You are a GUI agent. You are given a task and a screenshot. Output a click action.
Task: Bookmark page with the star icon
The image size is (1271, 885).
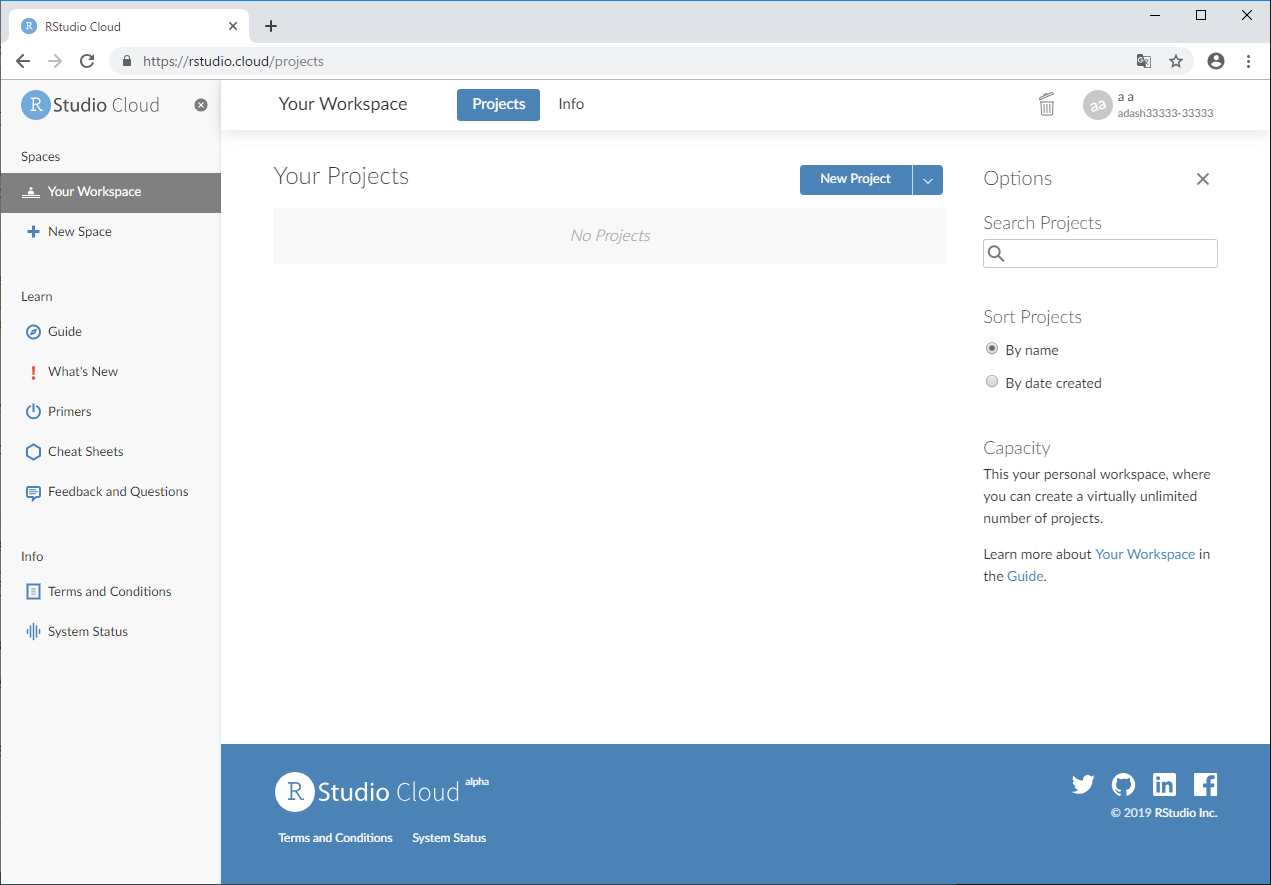[1176, 61]
